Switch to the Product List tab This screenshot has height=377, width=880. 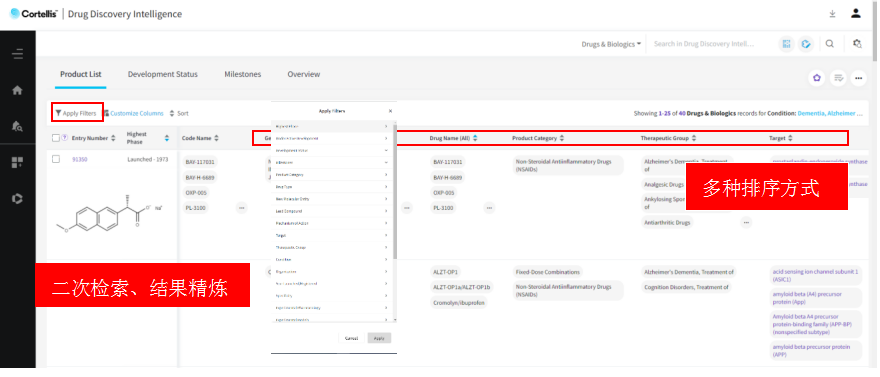click(x=81, y=74)
